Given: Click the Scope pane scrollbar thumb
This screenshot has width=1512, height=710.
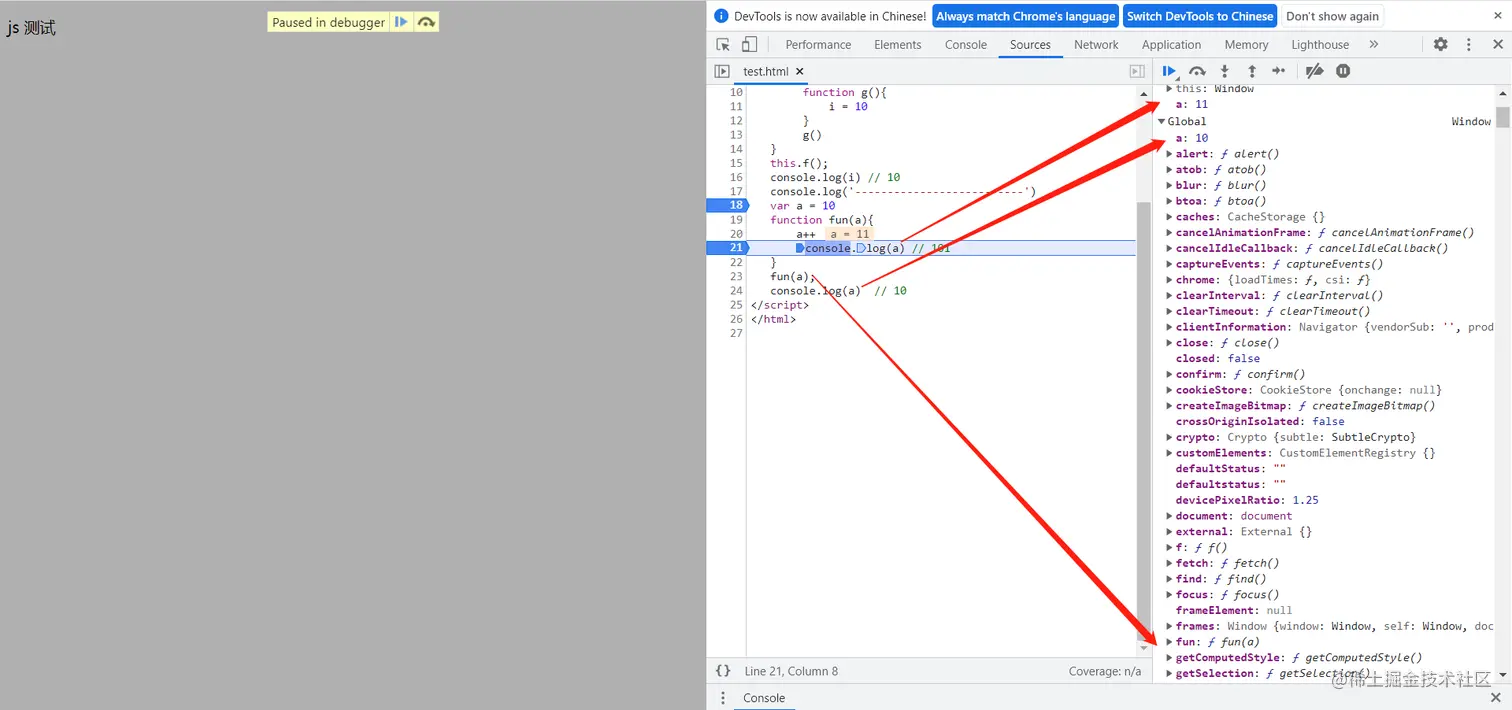Looking at the screenshot, I should (x=1503, y=116).
